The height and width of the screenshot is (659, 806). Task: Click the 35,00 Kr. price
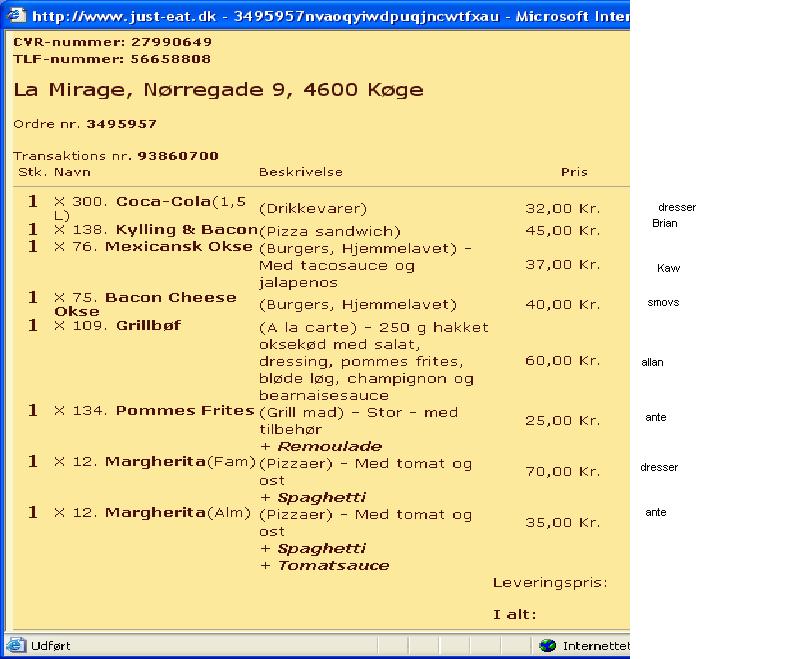click(x=563, y=523)
